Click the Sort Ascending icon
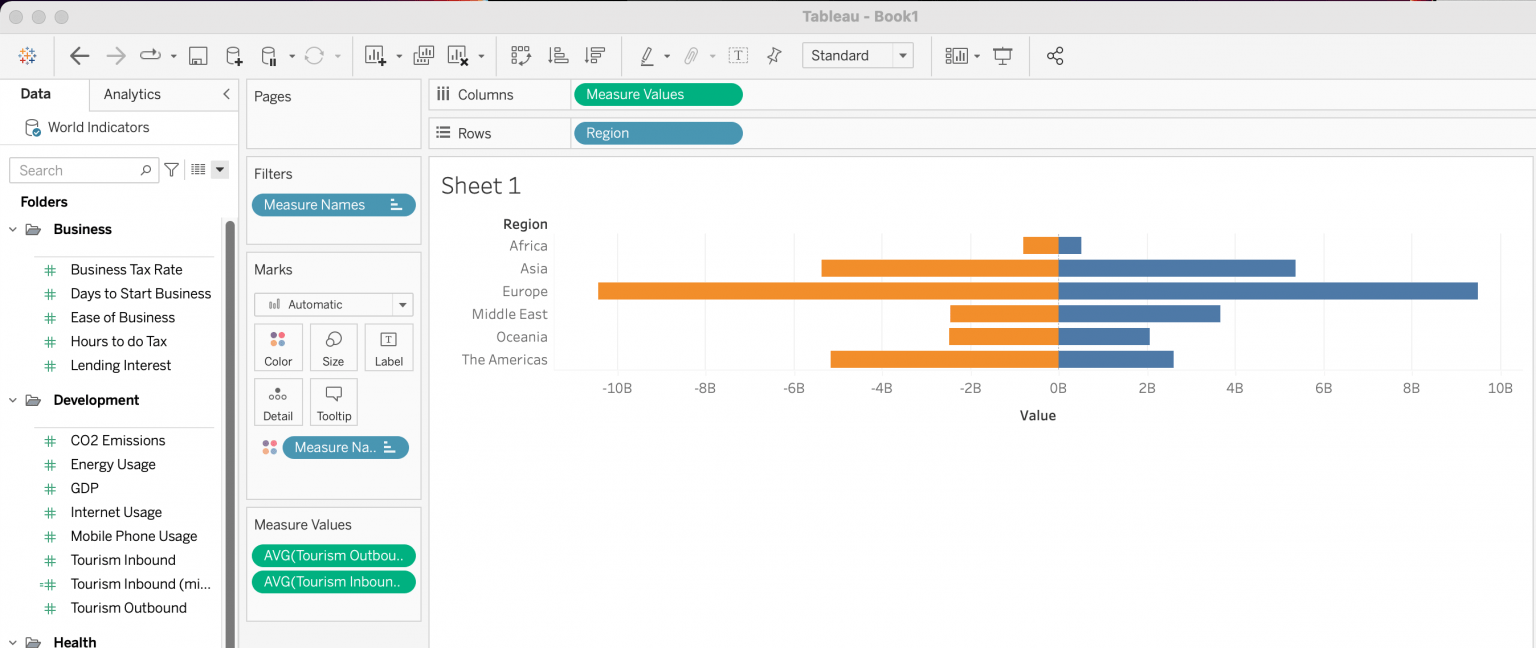The height and width of the screenshot is (648, 1536). 558,55
